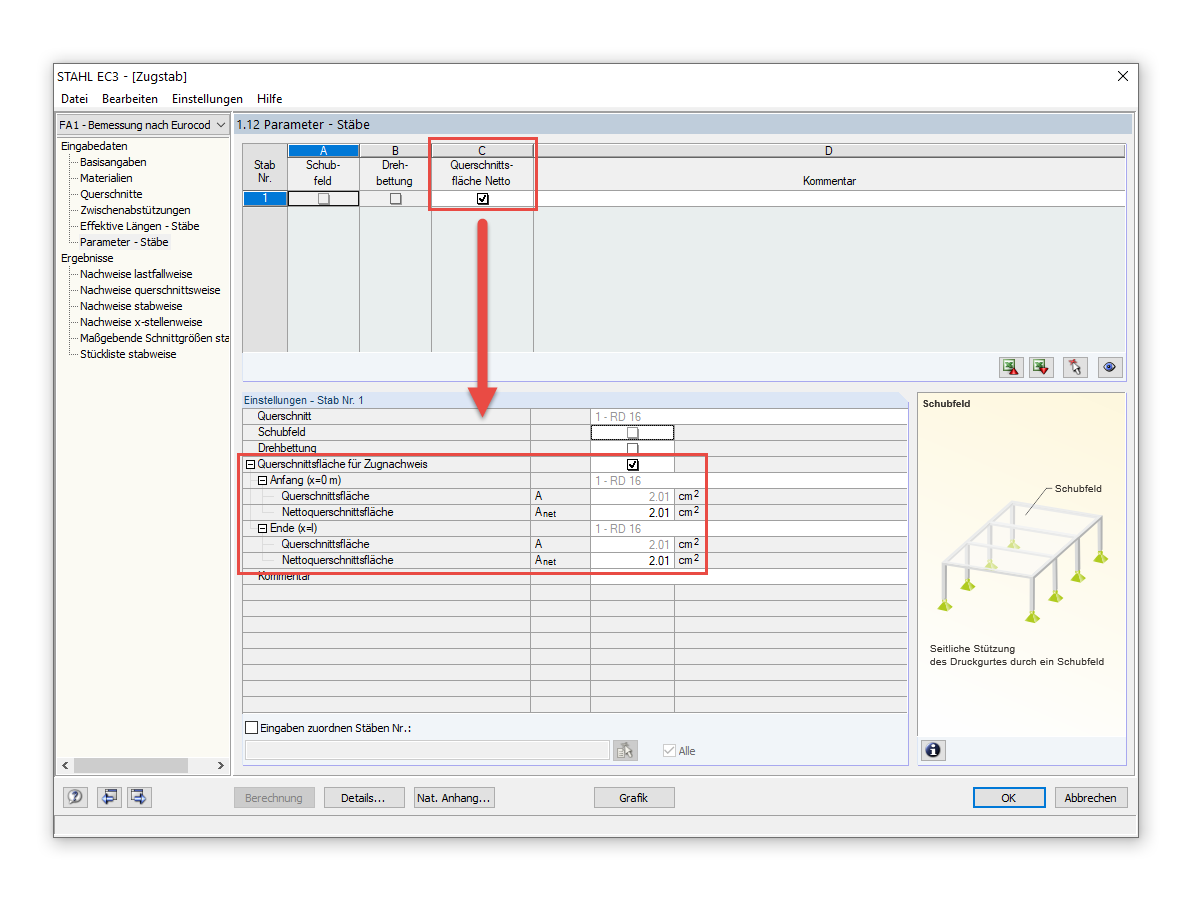This screenshot has width=1200, height=900.
Task: Toggle the eye view mode icon
Action: click(1109, 367)
